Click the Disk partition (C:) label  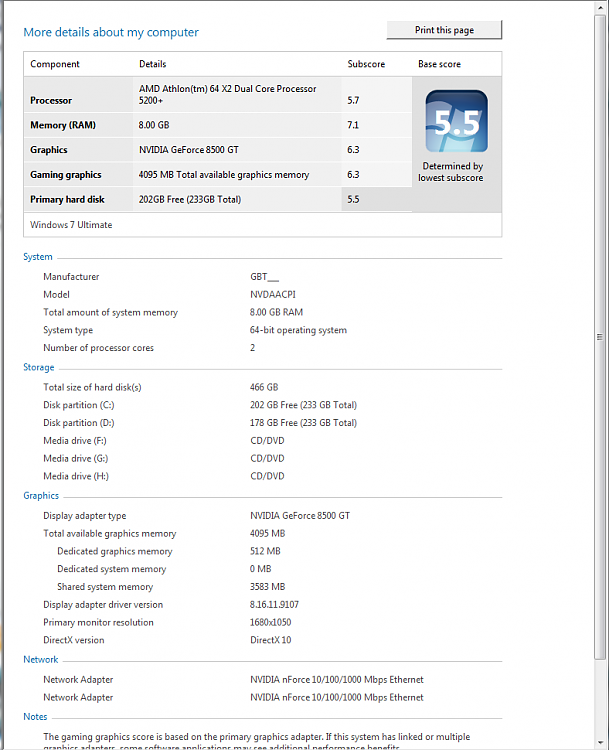click(78, 405)
